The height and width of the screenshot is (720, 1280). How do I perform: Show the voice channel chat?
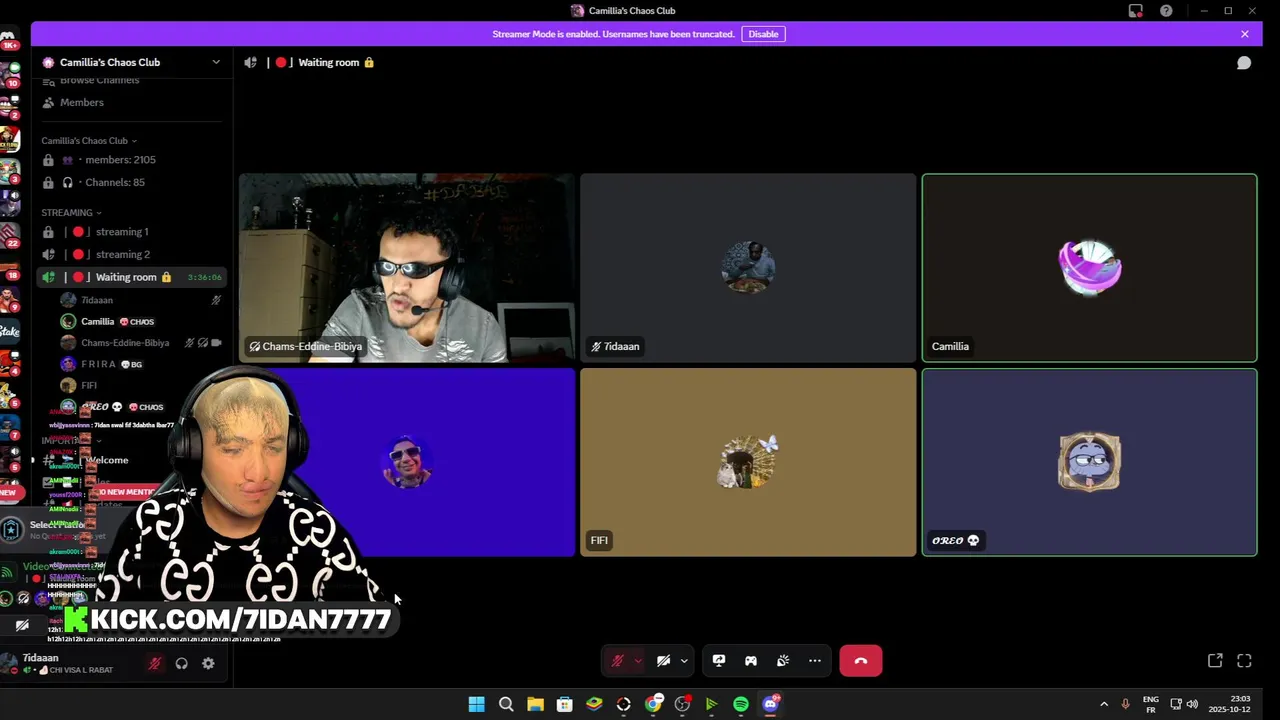click(1244, 62)
